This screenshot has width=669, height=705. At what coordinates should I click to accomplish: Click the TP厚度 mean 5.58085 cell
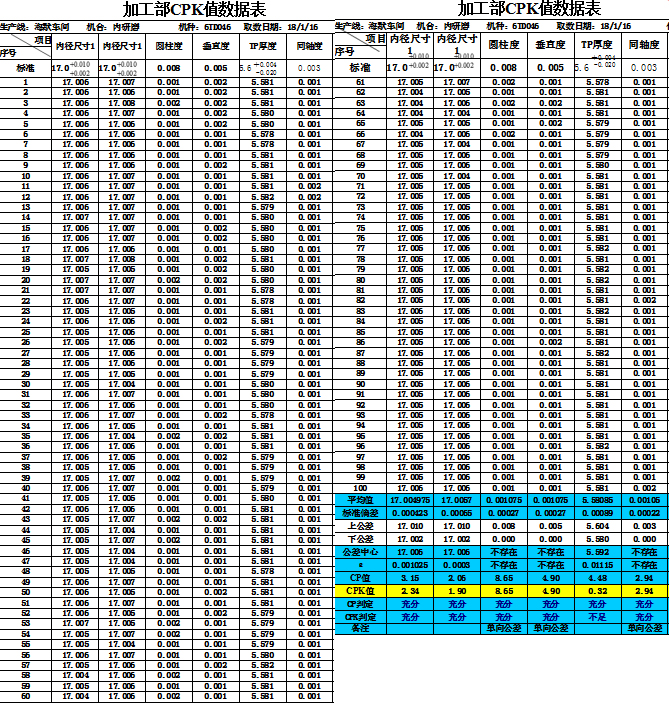pos(598,499)
